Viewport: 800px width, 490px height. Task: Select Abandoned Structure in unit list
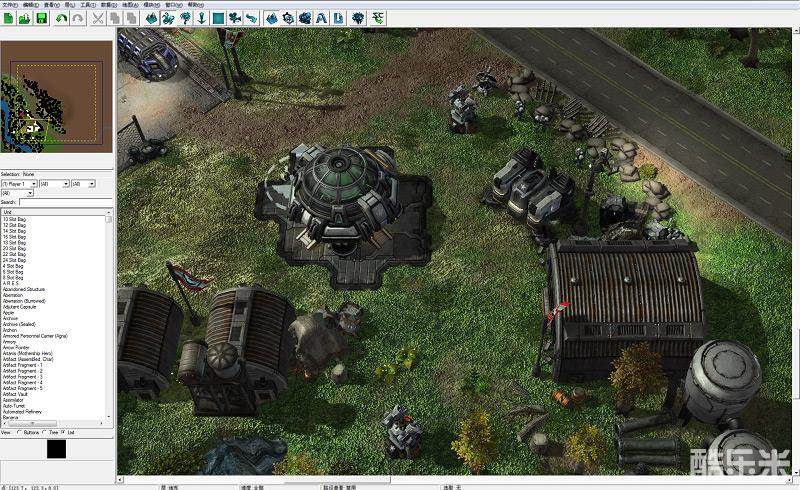pos(23,289)
